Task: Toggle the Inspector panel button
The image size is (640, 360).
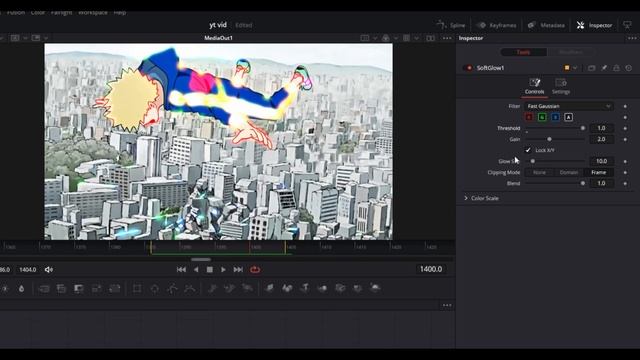Action: (594, 25)
